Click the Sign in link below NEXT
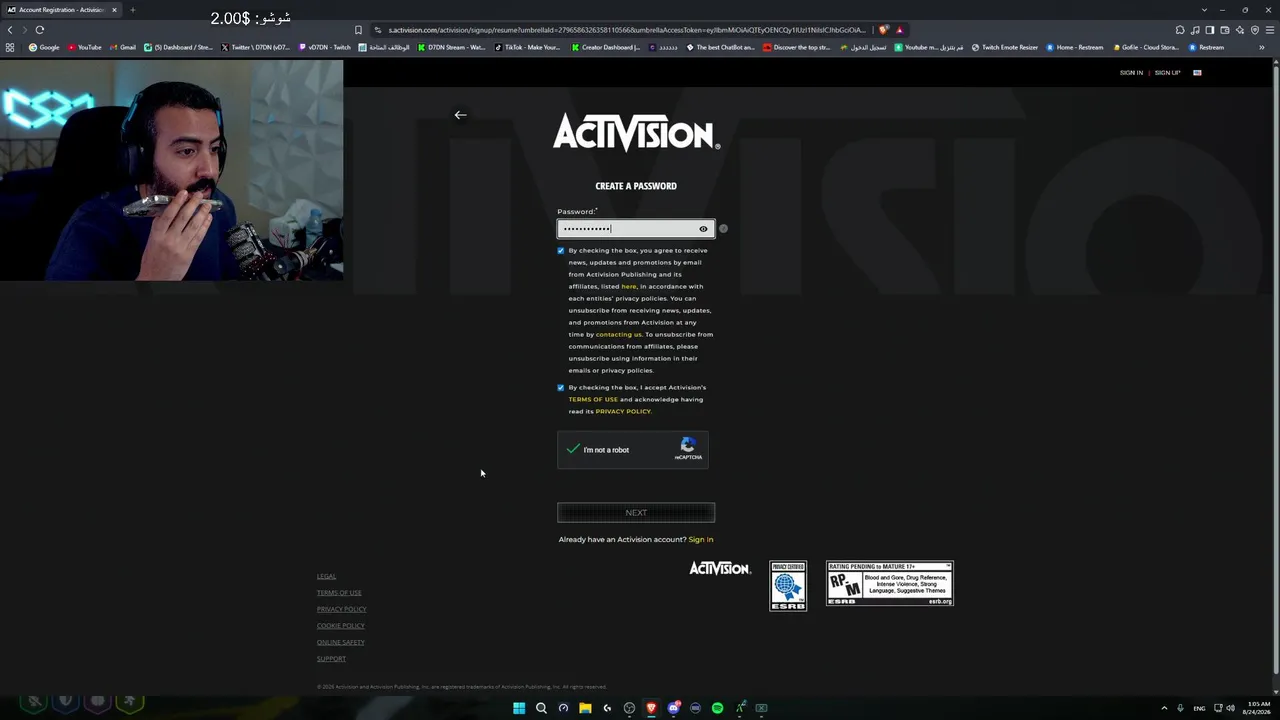Screen dimensions: 1280x720 [x=700, y=540]
